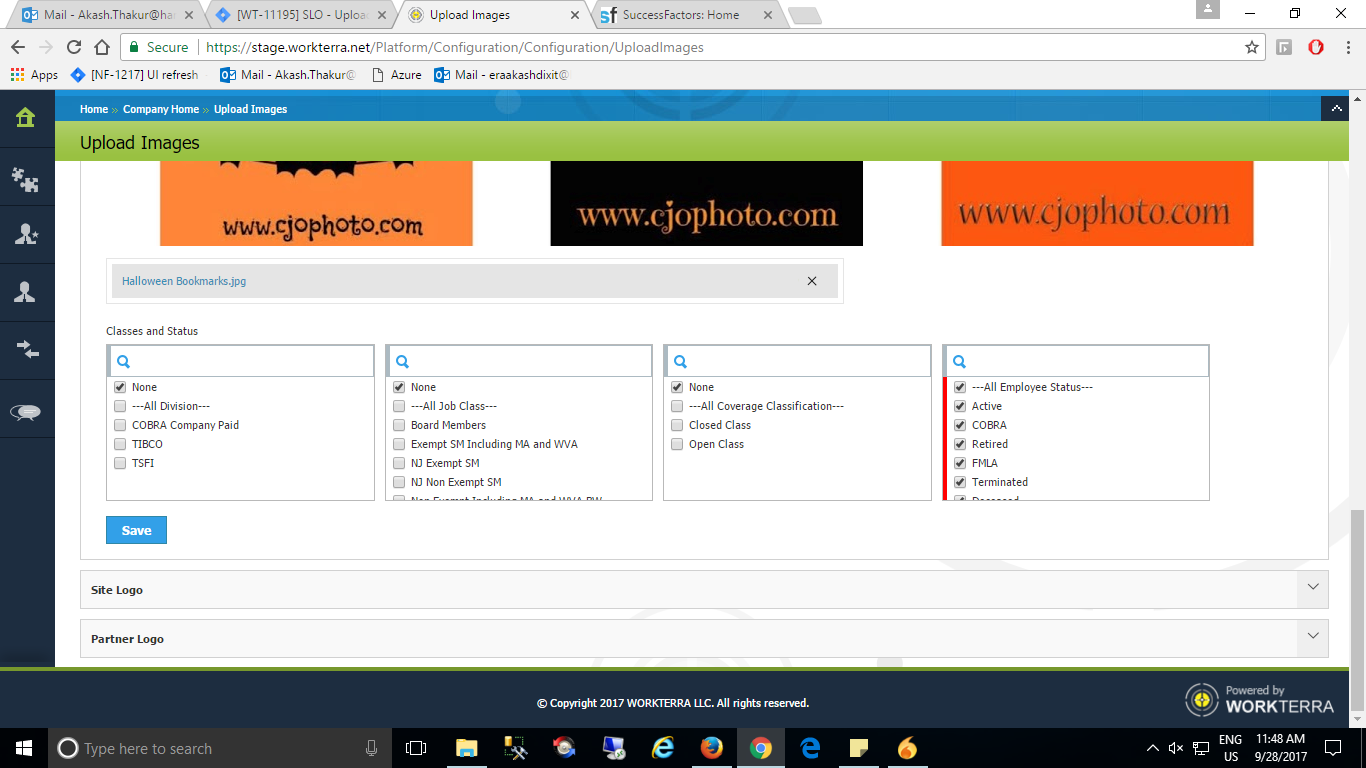Open the Apps bookmarks shortcut

(x=35, y=75)
